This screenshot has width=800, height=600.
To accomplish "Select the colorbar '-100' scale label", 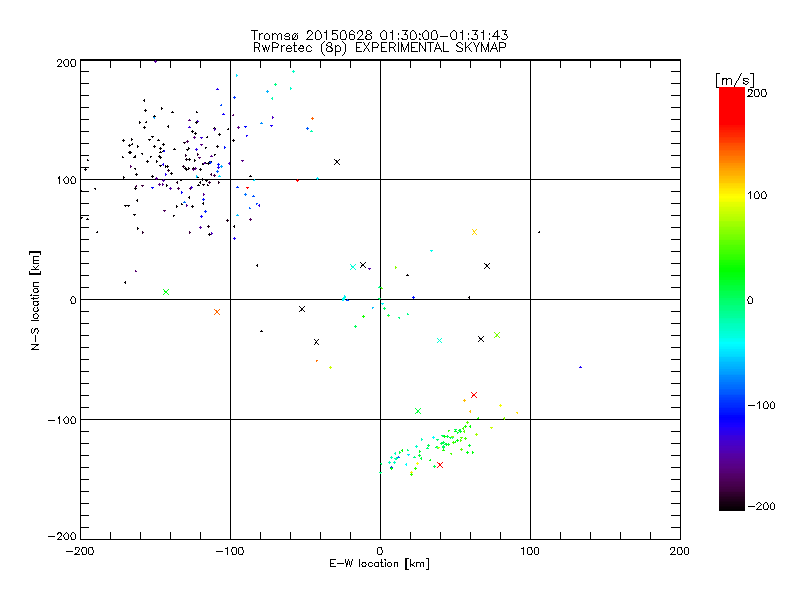I will click(761, 405).
